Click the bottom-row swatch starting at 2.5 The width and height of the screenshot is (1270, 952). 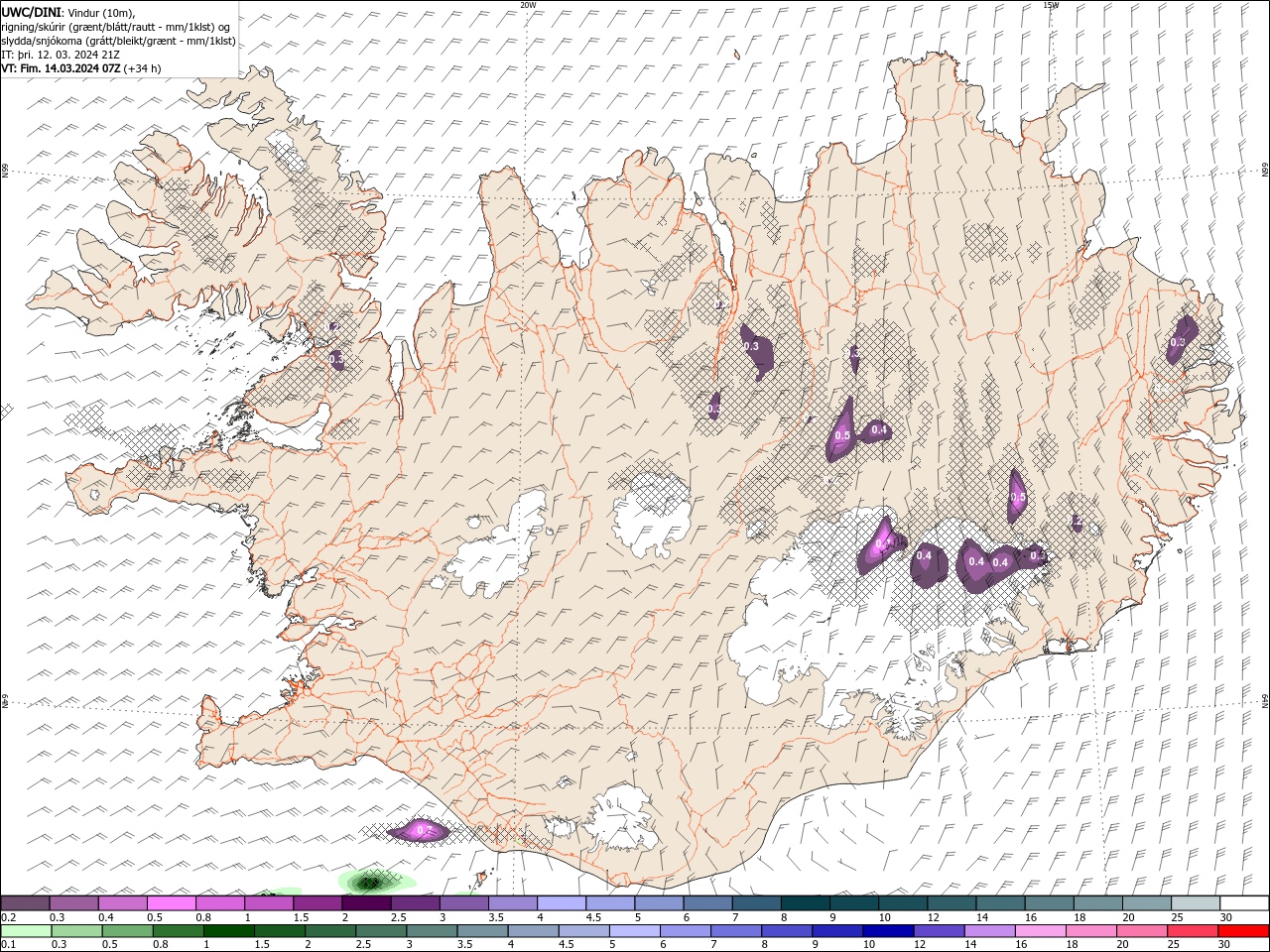(380, 931)
